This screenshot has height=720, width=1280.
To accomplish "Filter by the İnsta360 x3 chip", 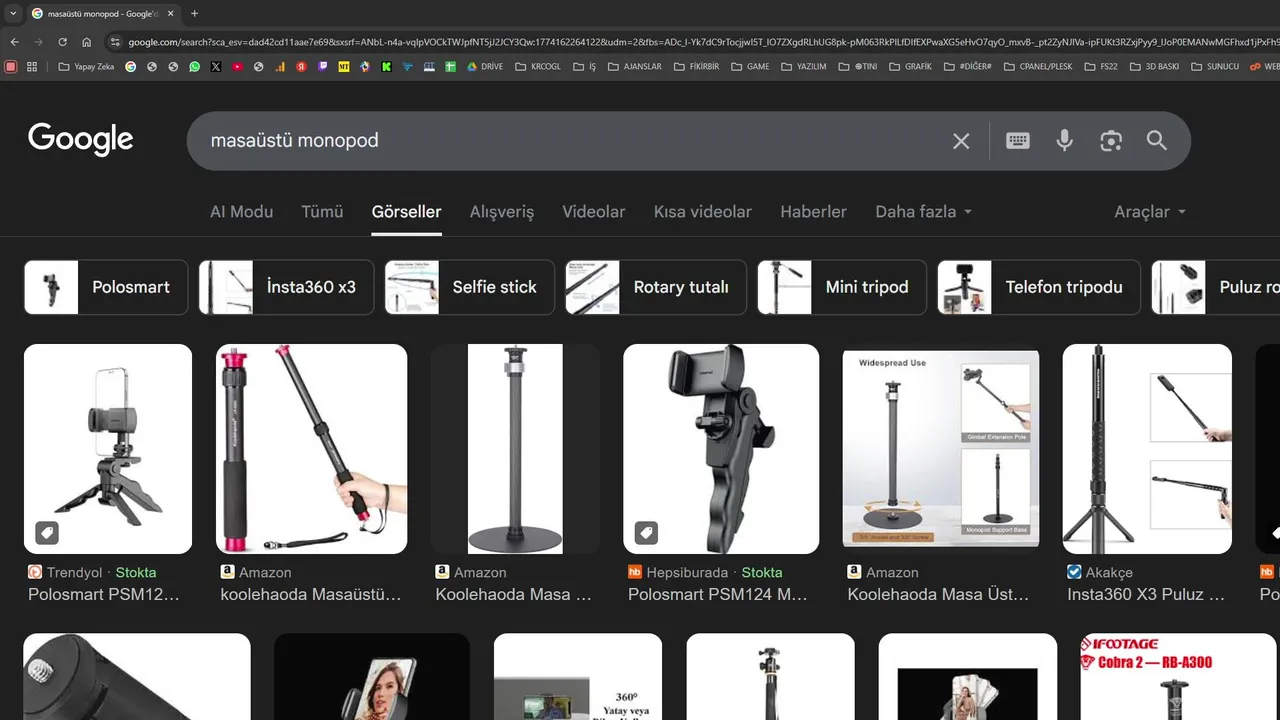I will [286, 287].
